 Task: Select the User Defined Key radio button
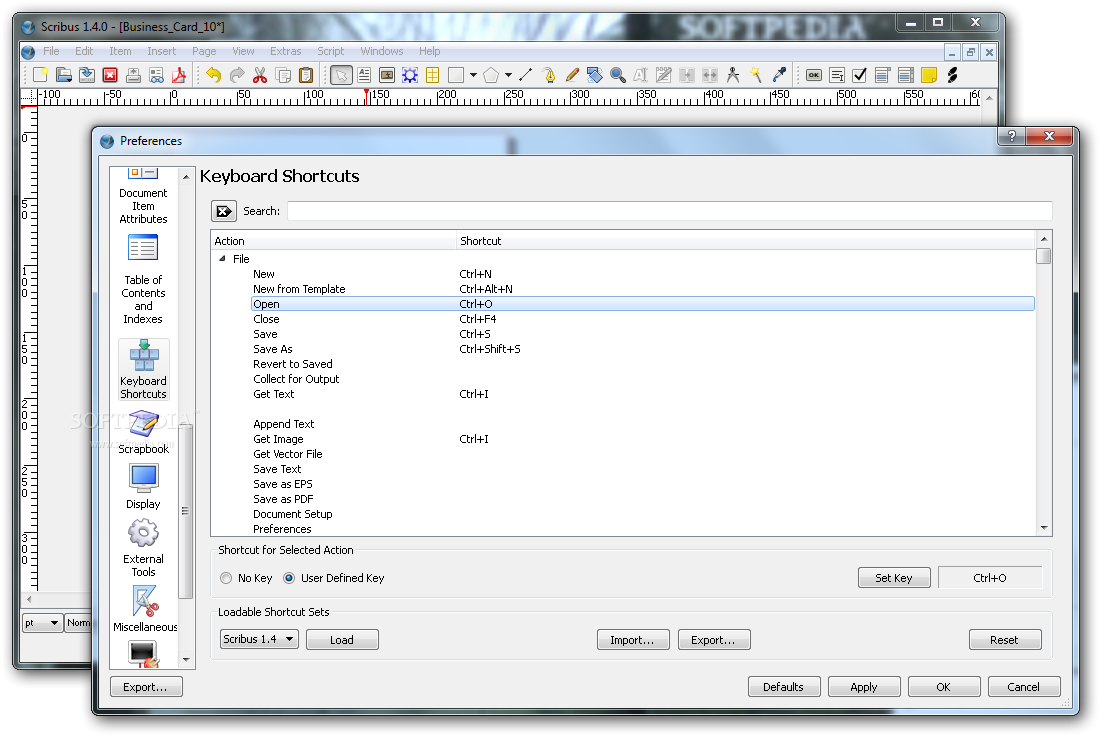pyautogui.click(x=289, y=578)
